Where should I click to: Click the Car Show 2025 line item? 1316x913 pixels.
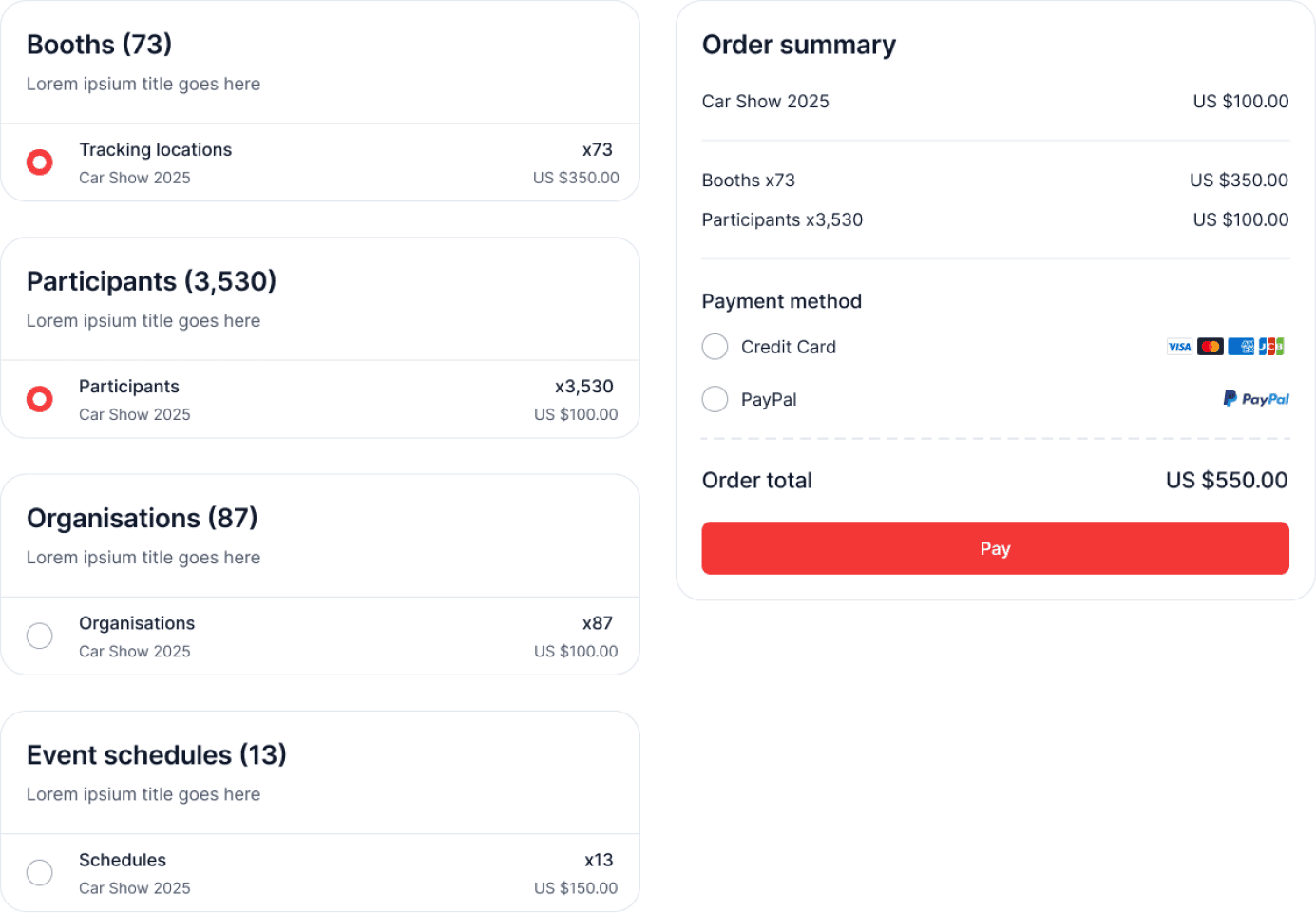click(766, 101)
